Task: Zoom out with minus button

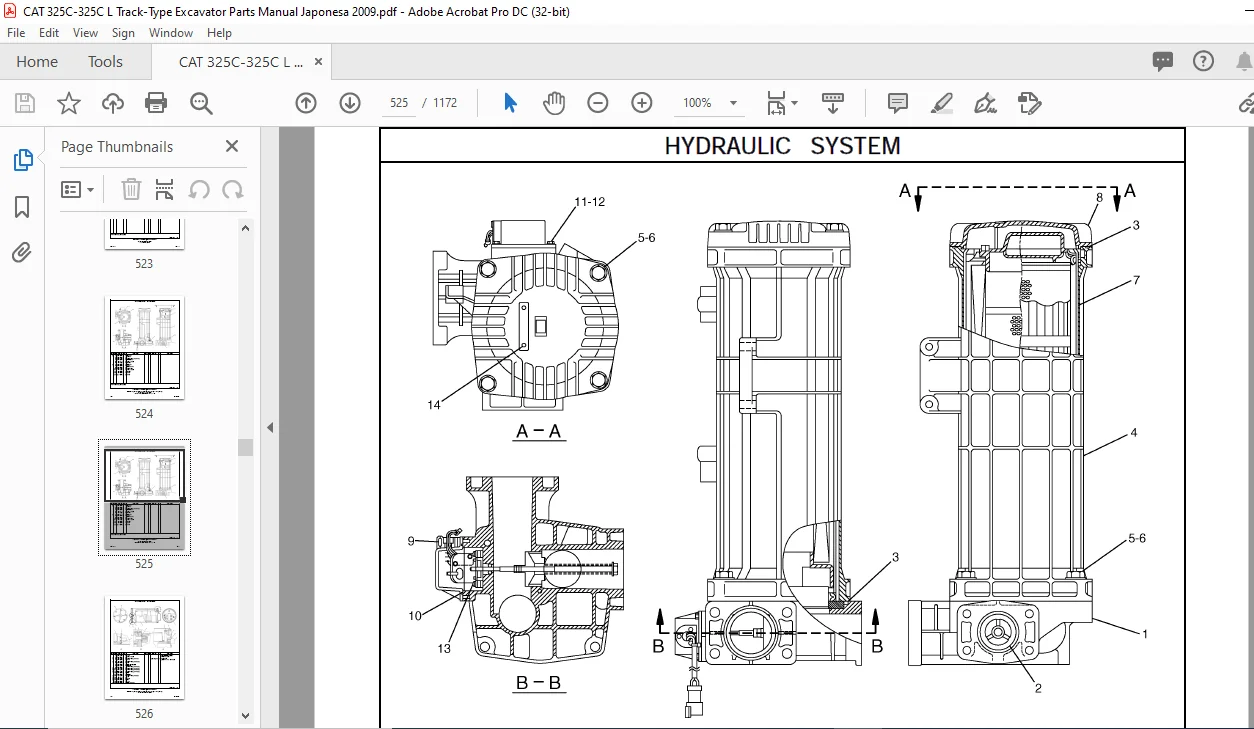Action: tap(598, 103)
